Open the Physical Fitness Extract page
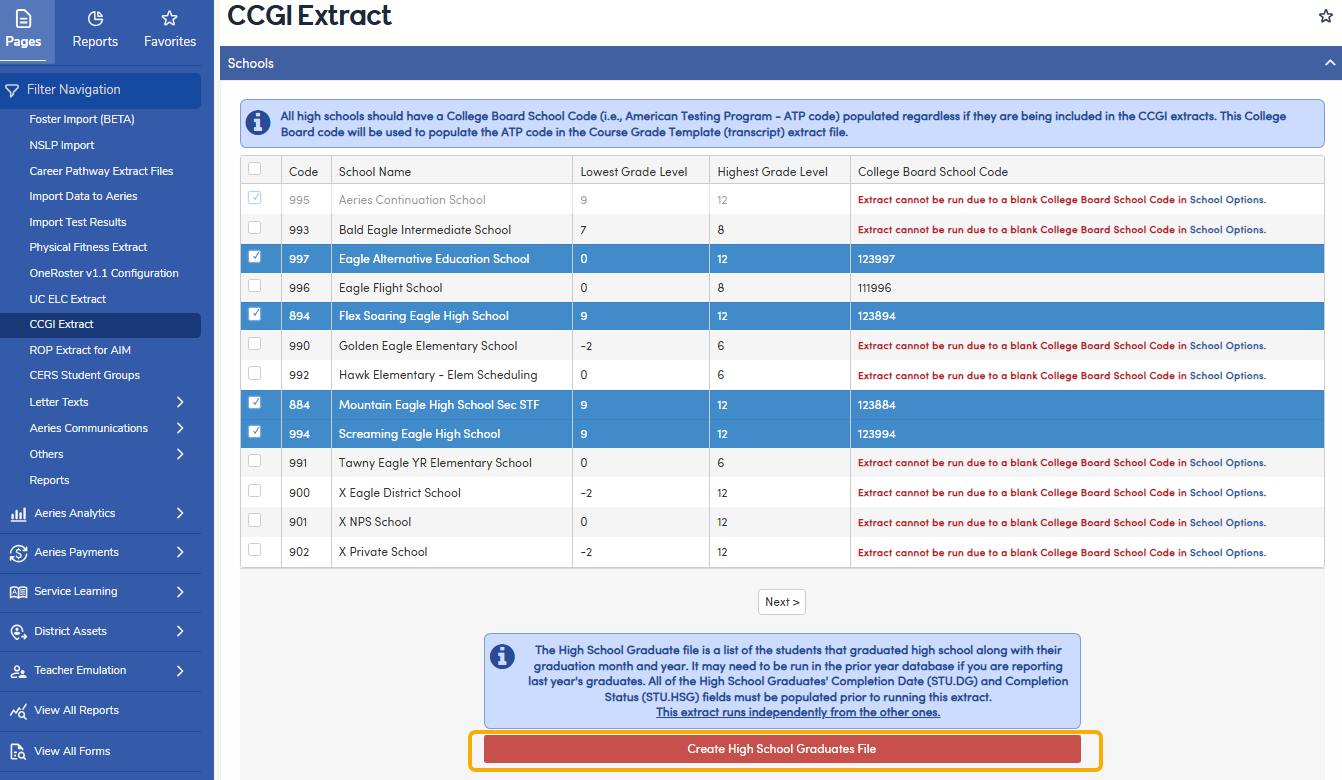 click(88, 247)
